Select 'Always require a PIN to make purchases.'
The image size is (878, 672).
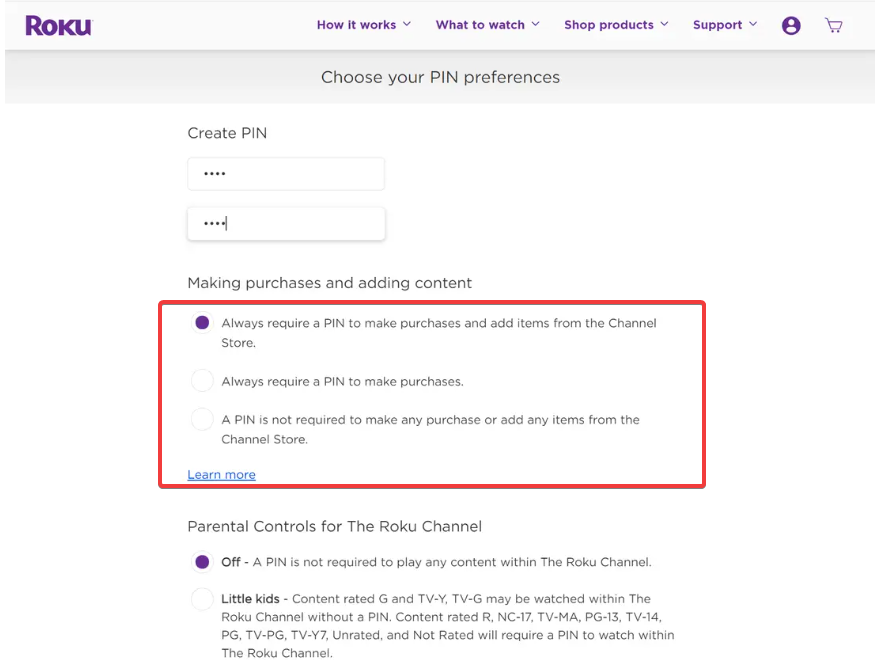tap(202, 381)
